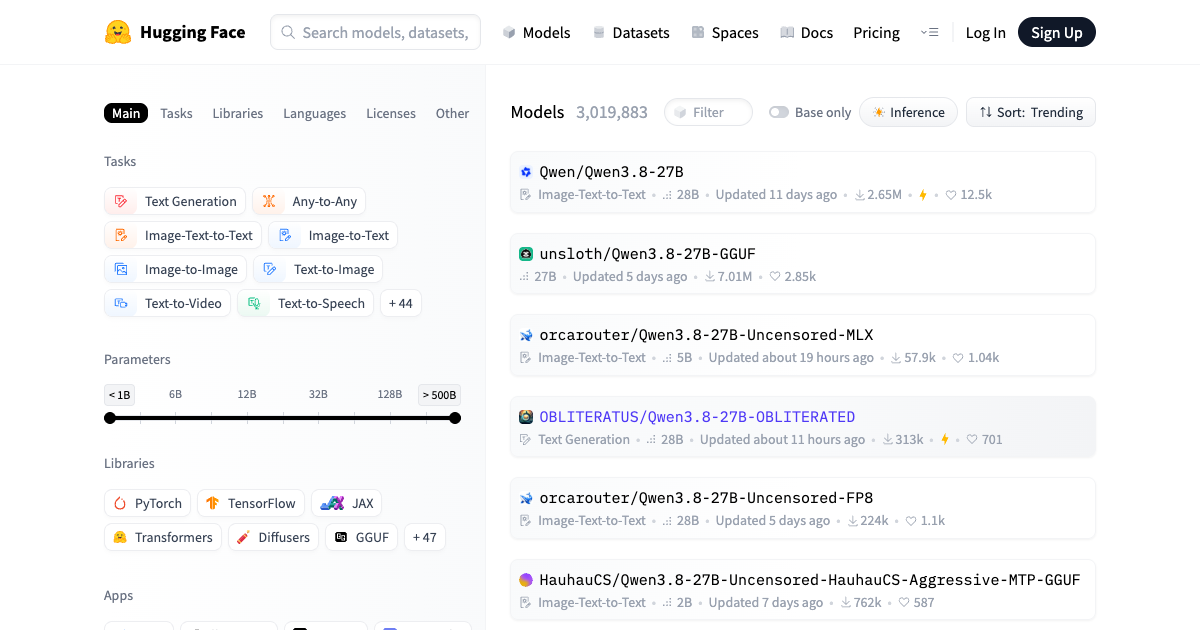
Task: Click the Text-to-Video task icon
Action: click(121, 303)
